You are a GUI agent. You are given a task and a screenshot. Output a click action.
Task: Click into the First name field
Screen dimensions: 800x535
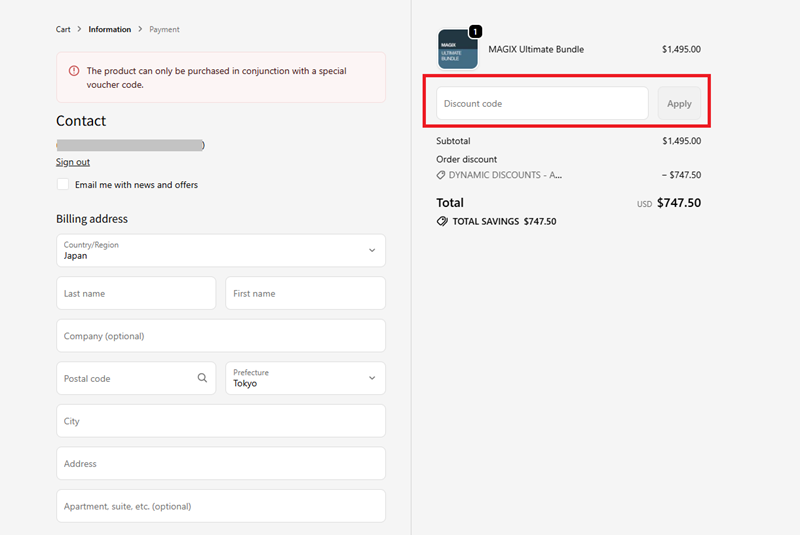point(305,293)
